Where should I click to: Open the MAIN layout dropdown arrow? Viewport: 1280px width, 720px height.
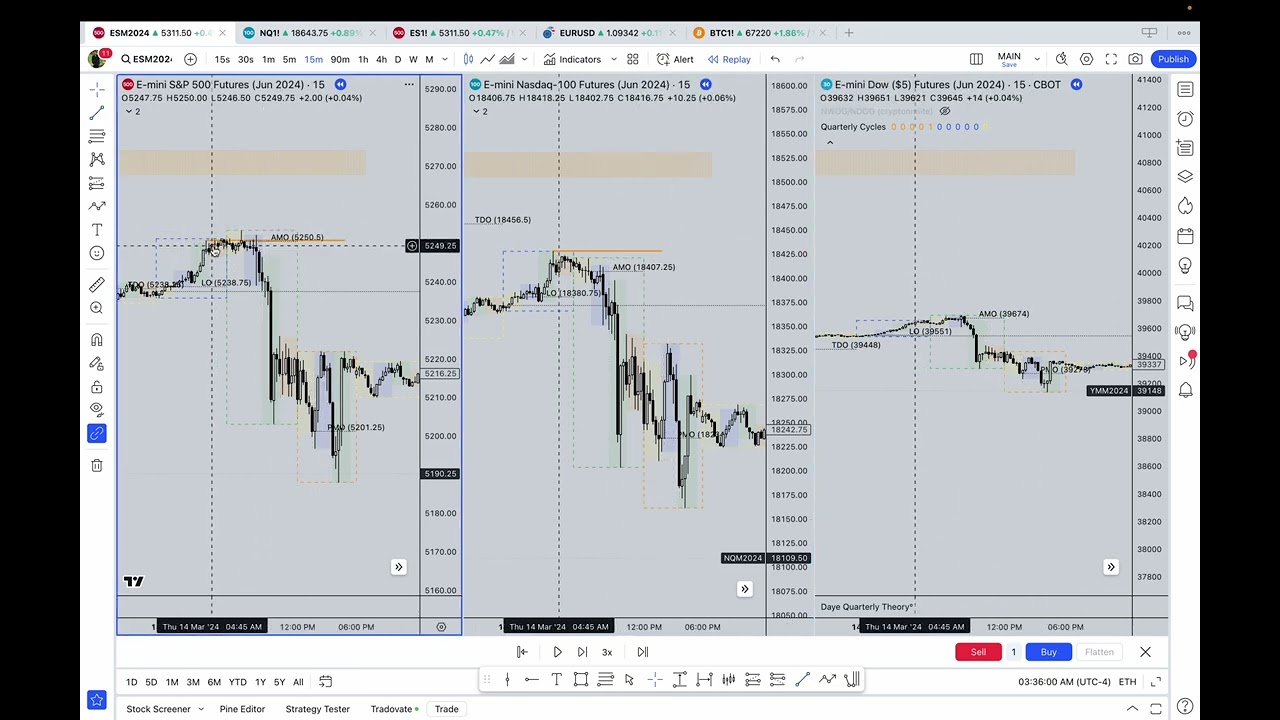(1037, 59)
